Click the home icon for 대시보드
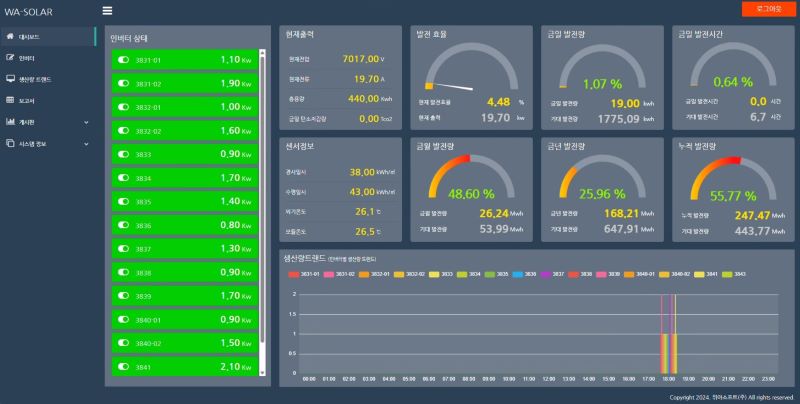The width and height of the screenshot is (800, 404). click(x=10, y=36)
